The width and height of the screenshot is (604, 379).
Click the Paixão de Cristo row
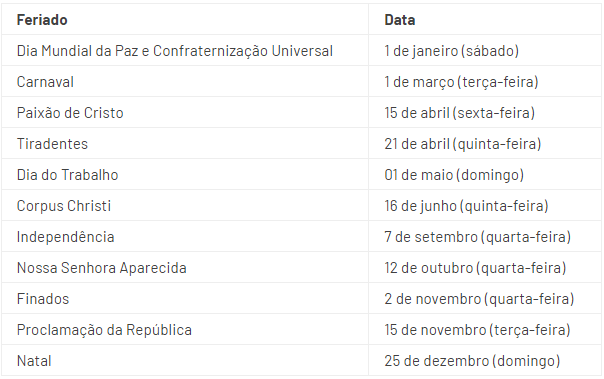click(301, 112)
